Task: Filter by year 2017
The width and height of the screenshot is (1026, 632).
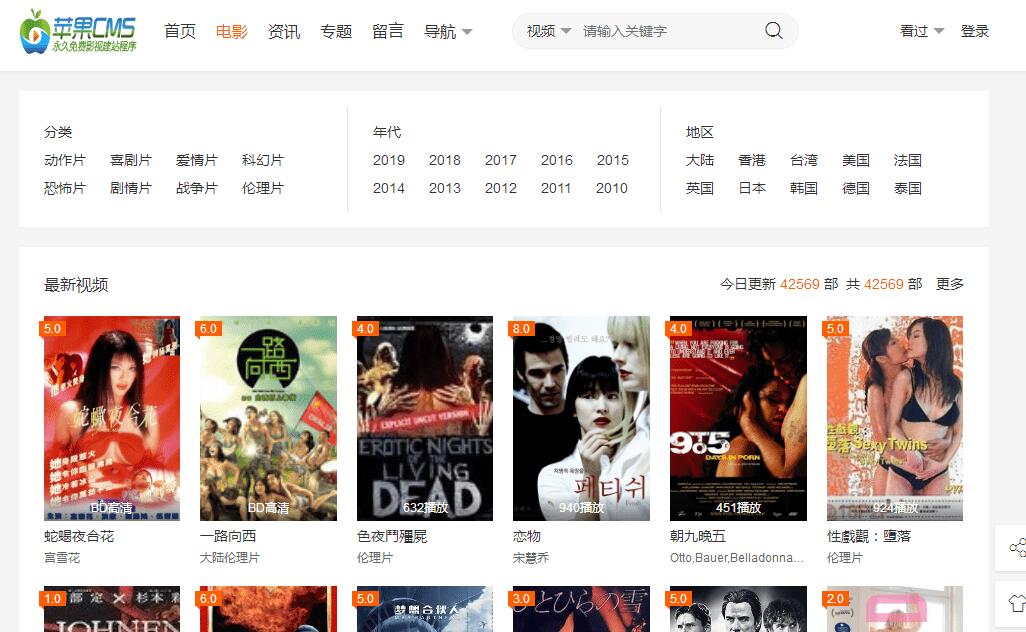Action: (x=501, y=160)
